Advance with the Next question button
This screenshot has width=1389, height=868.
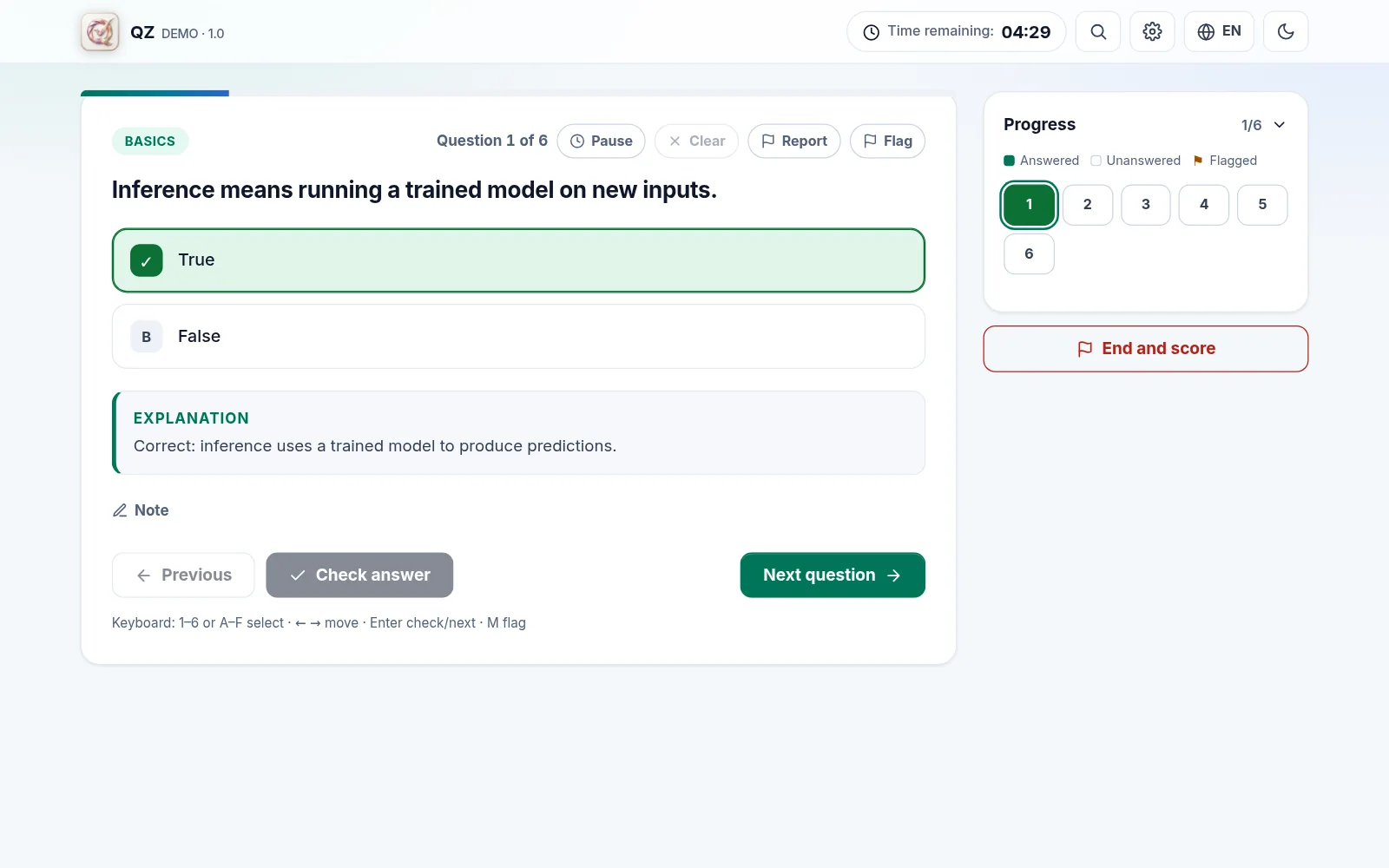pos(833,575)
